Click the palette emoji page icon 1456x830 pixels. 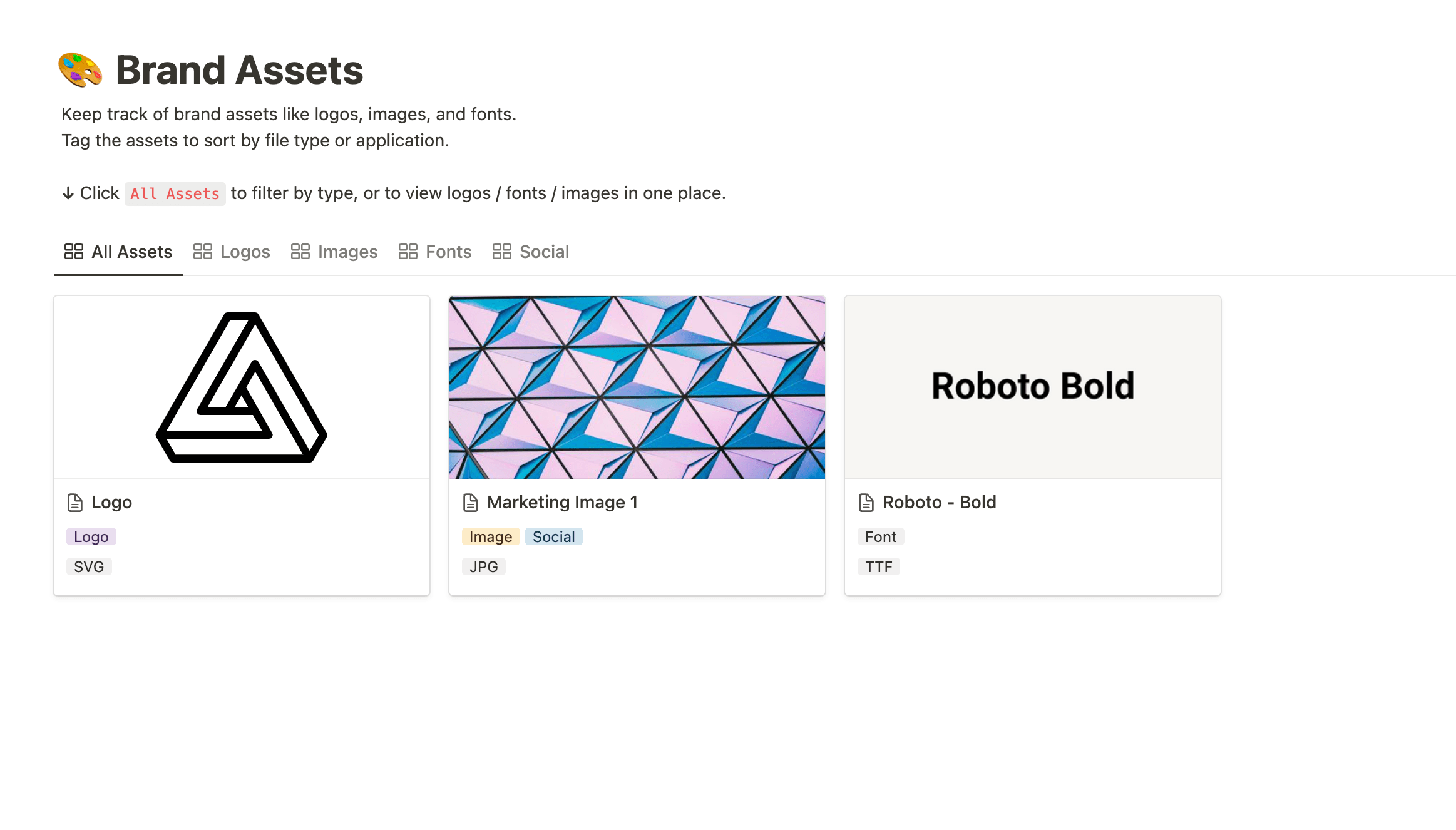(80, 70)
